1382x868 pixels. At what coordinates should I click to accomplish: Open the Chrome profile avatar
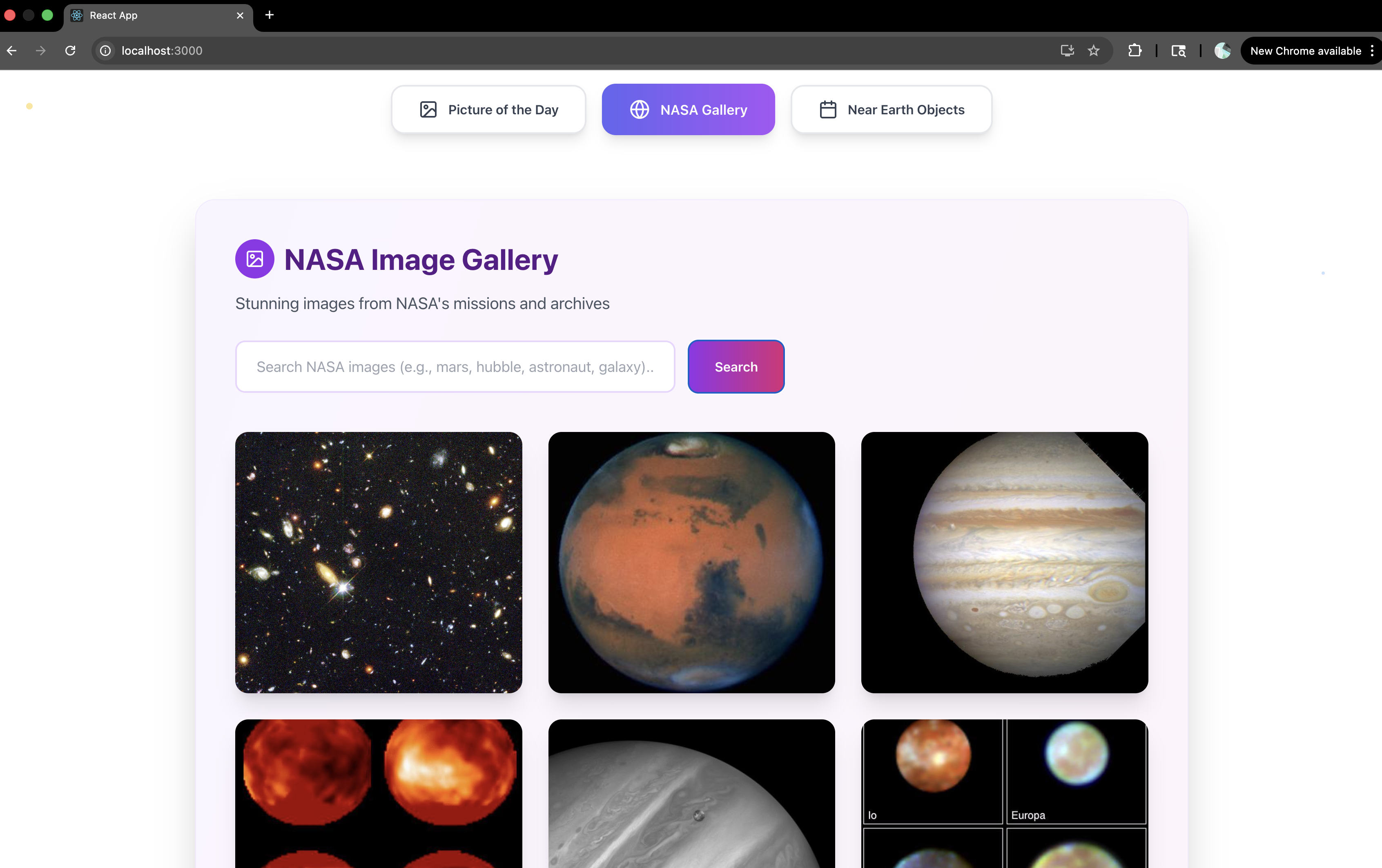coord(1222,51)
